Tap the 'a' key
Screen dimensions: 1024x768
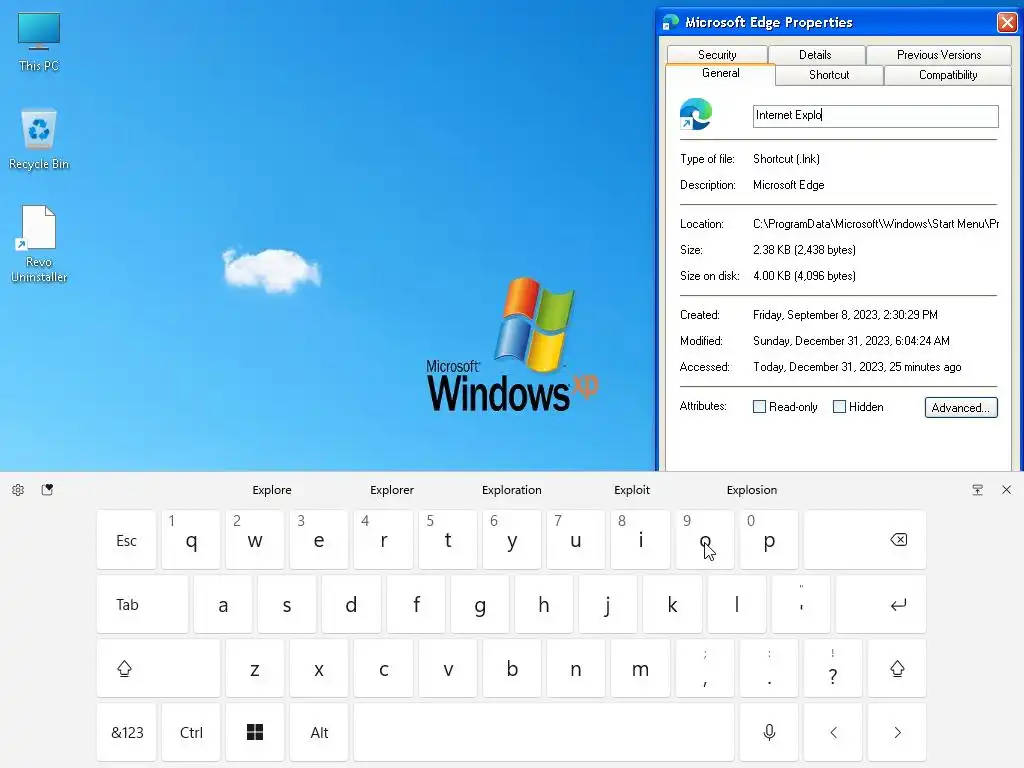(x=223, y=604)
